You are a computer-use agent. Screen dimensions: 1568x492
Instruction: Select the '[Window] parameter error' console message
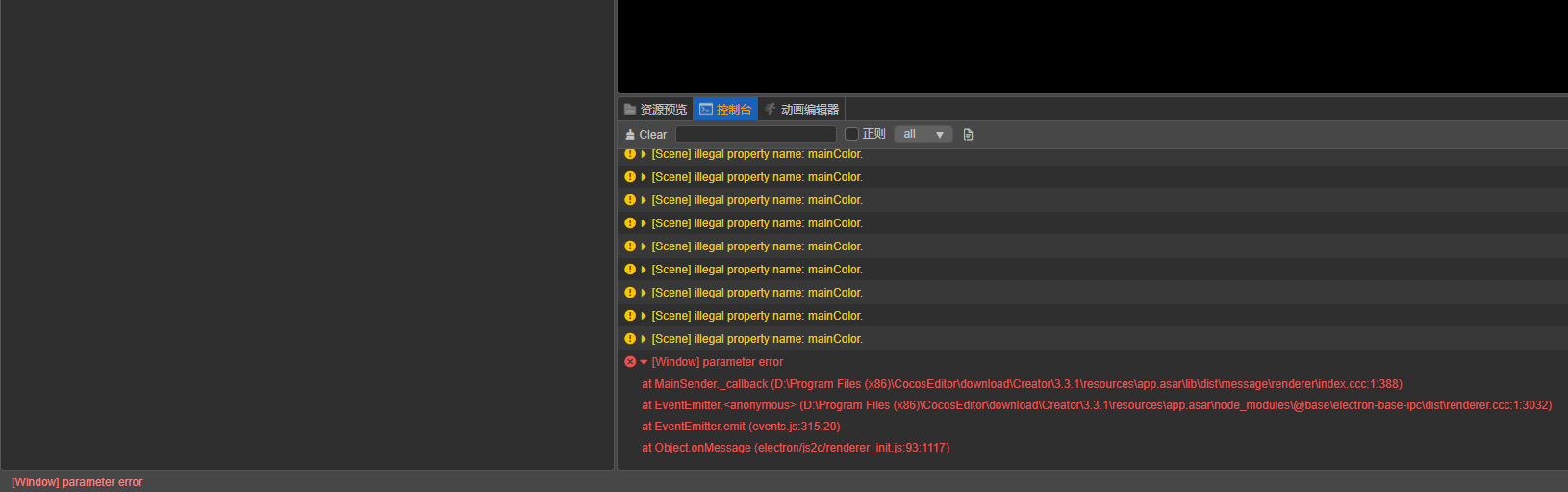click(x=718, y=362)
